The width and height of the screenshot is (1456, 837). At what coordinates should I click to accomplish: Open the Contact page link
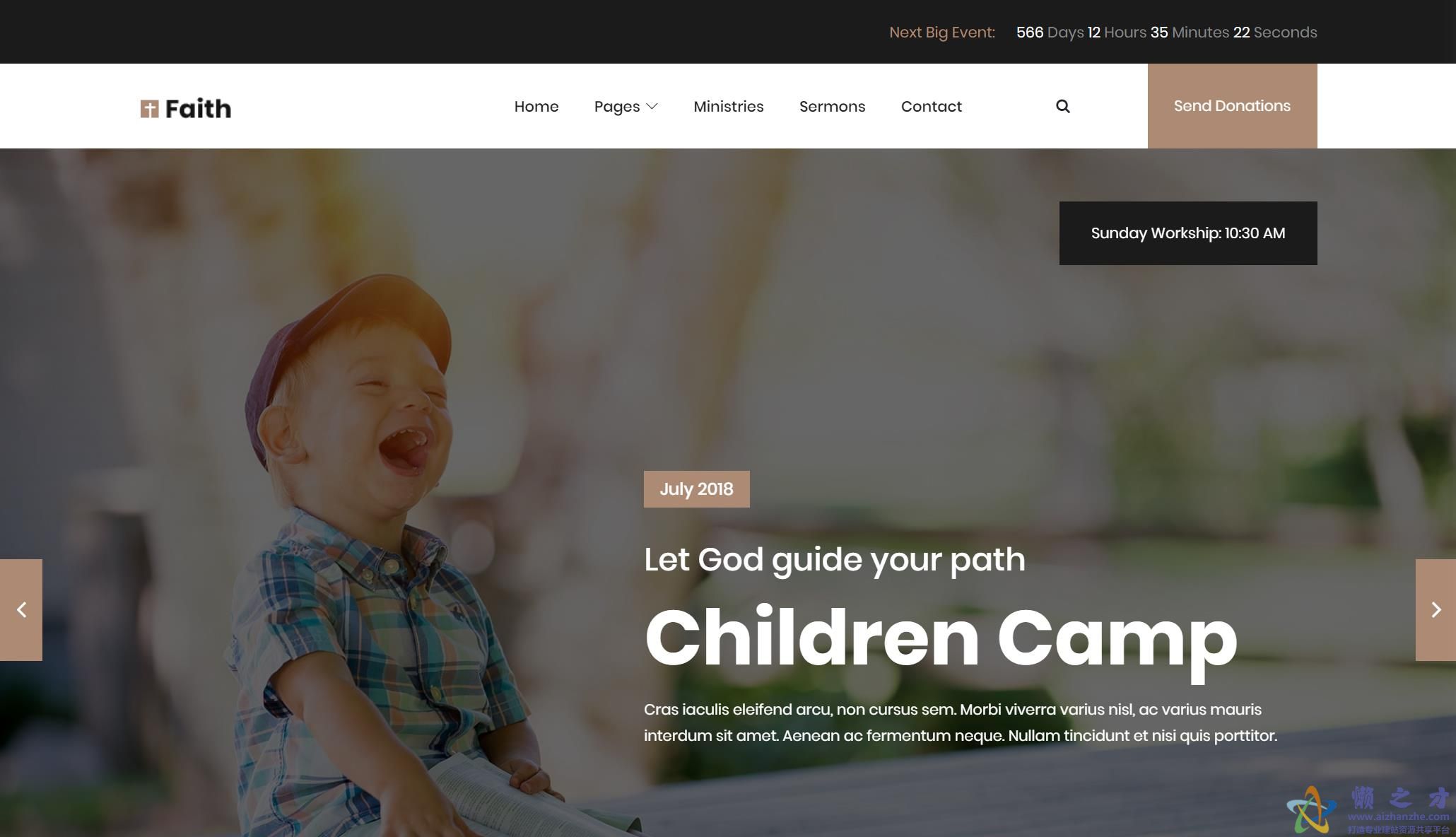tap(931, 106)
